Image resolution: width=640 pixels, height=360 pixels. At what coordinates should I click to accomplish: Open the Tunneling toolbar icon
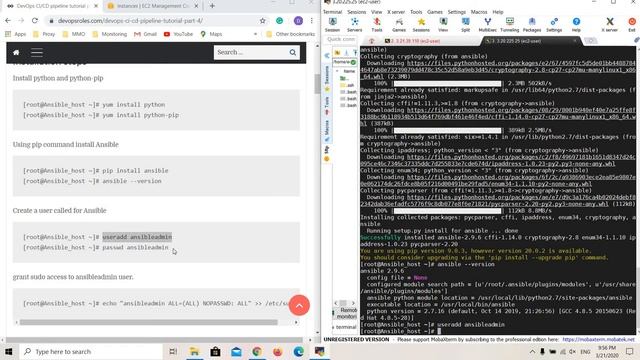pyautogui.click(x=509, y=24)
